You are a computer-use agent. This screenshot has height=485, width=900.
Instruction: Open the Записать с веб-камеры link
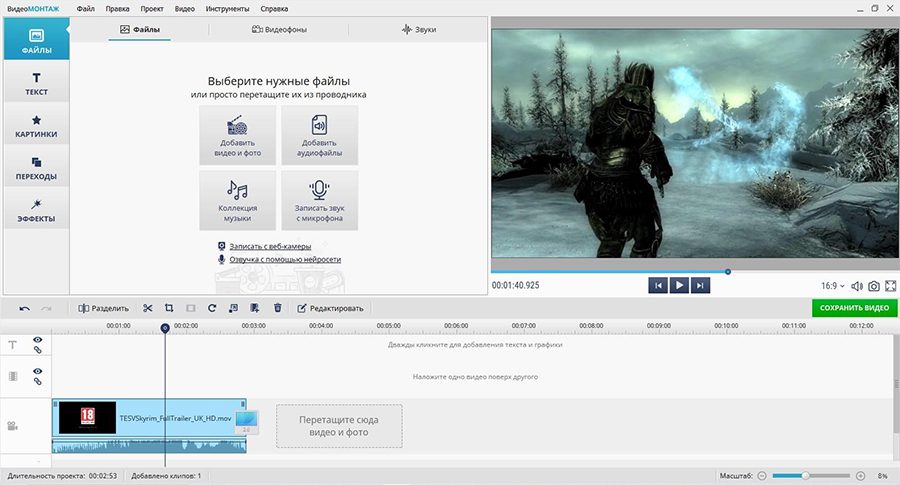(x=270, y=246)
